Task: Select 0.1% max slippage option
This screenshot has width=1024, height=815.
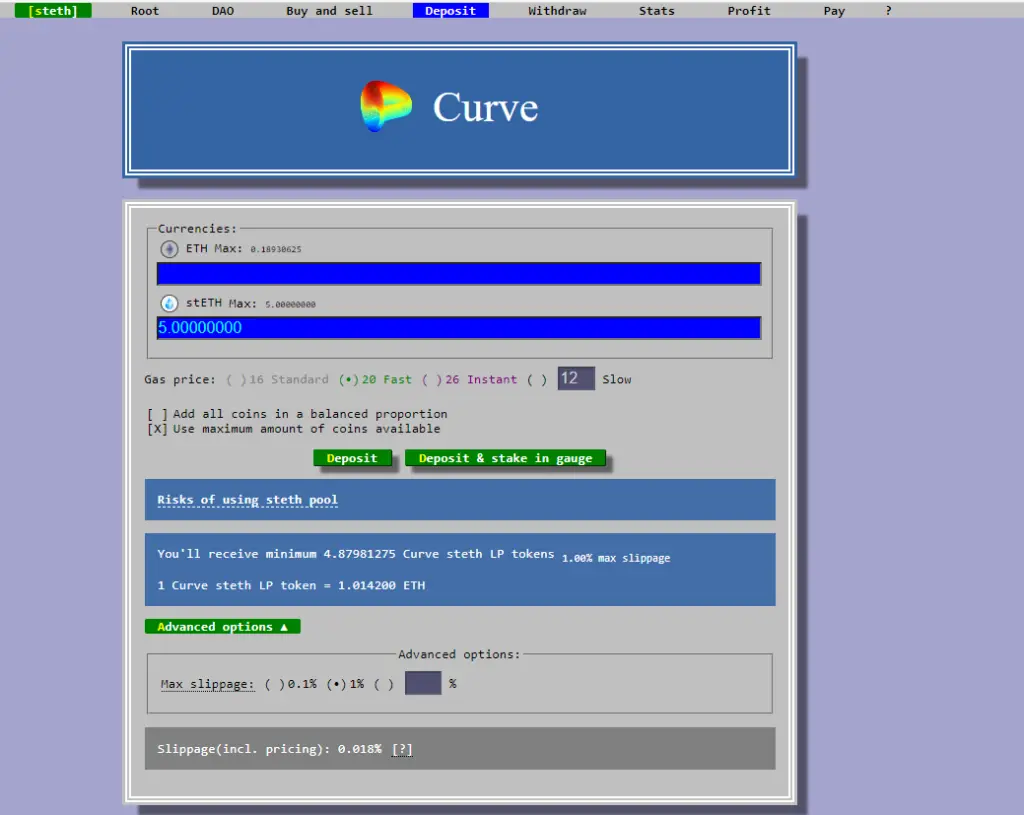Action: 291,684
